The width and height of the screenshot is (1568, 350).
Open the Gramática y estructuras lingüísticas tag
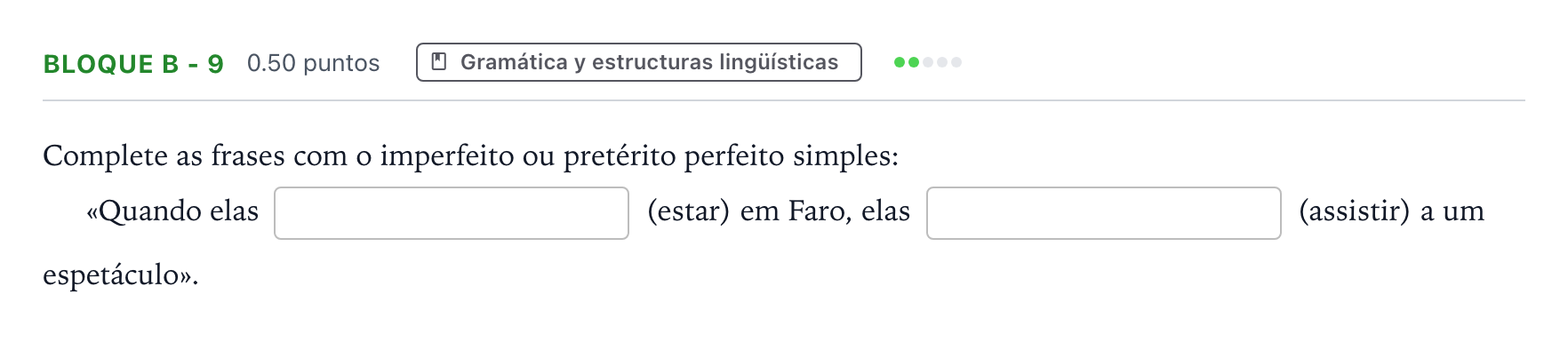pos(639,62)
